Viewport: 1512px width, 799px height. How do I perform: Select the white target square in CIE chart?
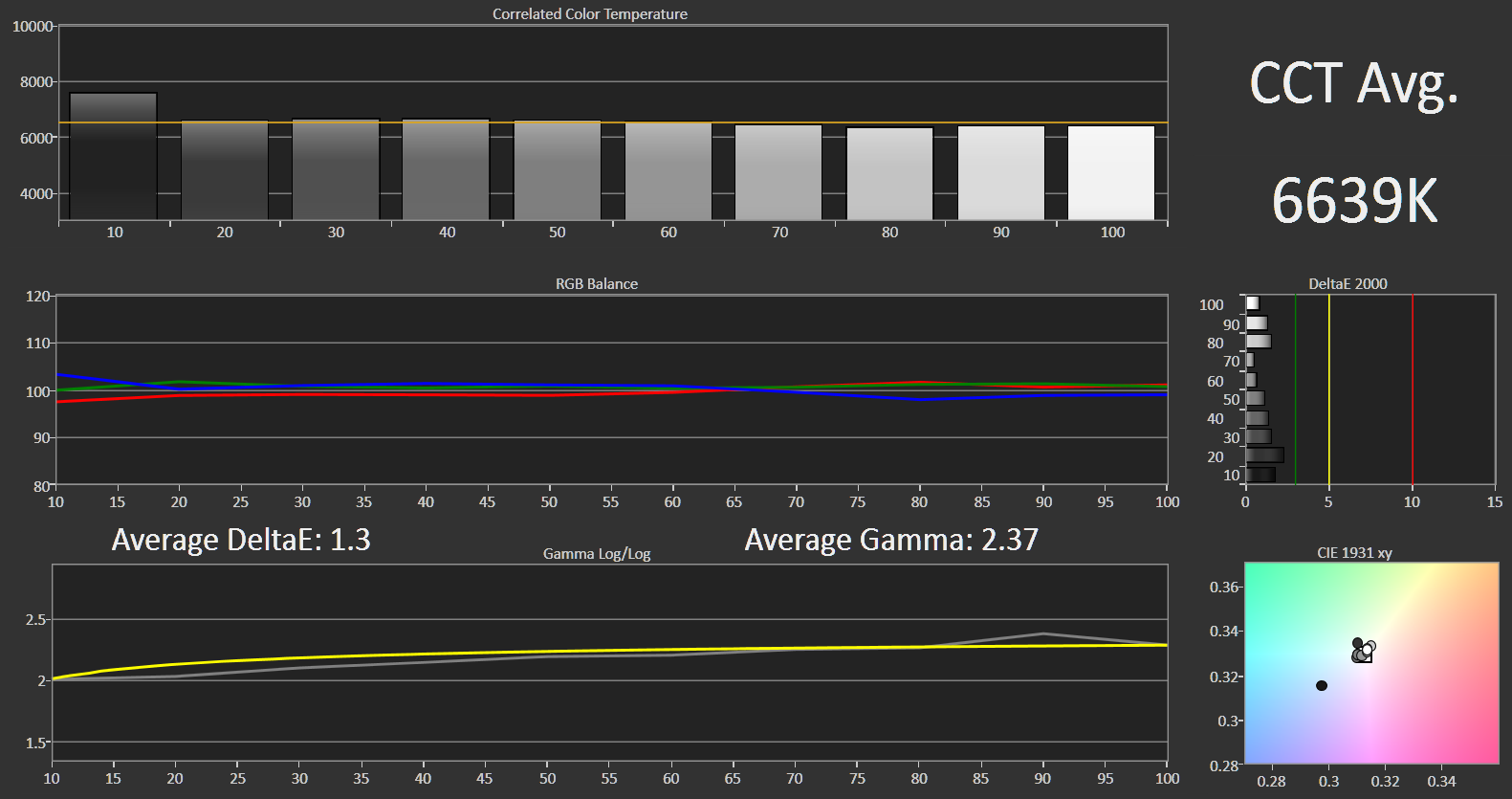tap(1365, 655)
